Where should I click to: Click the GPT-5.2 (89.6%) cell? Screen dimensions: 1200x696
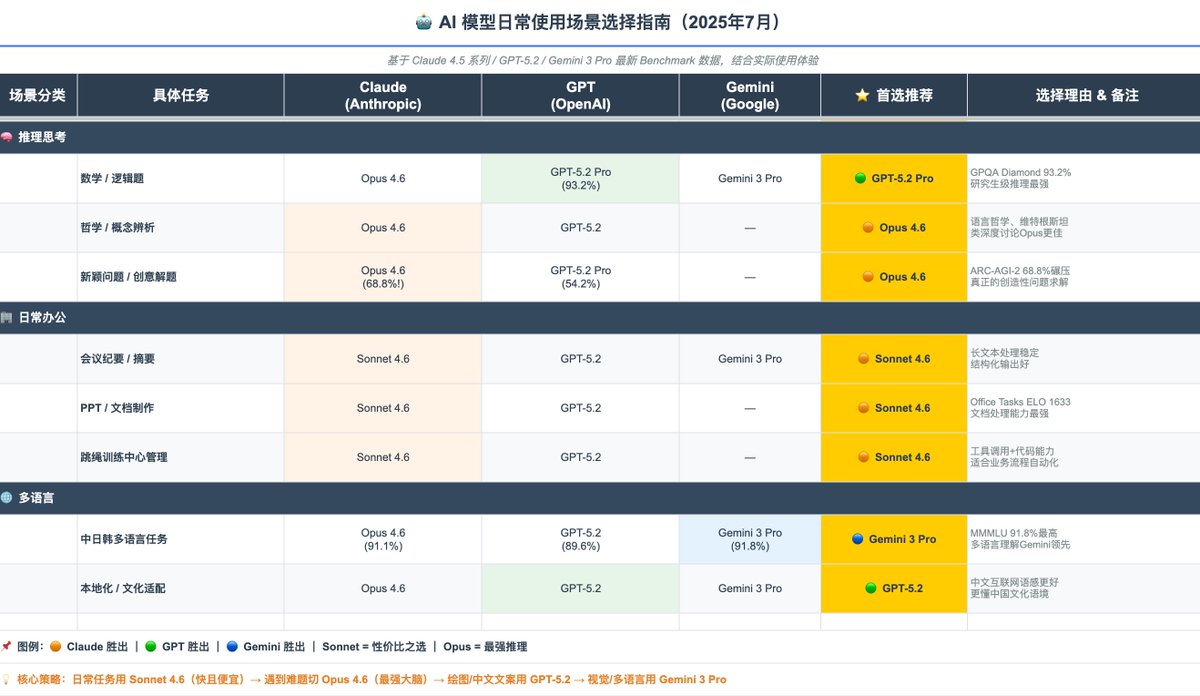pos(580,539)
